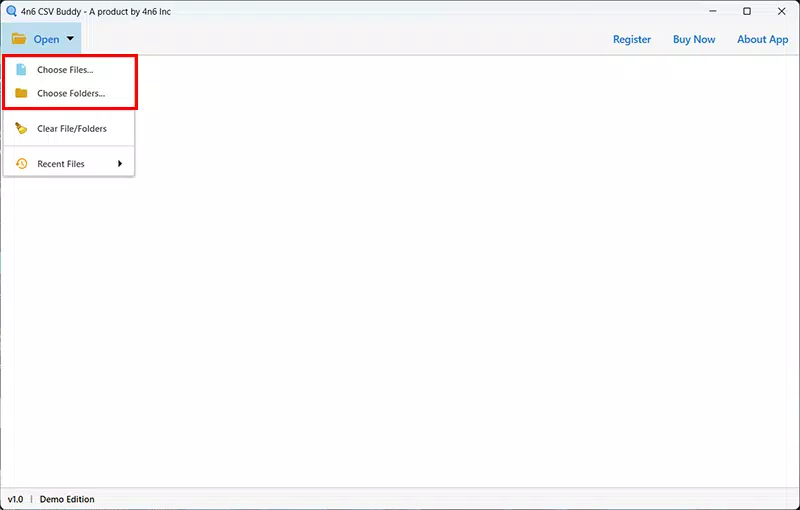Click the Demo Edition status bar text
Viewport: 800px width, 510px height.
coord(67,499)
